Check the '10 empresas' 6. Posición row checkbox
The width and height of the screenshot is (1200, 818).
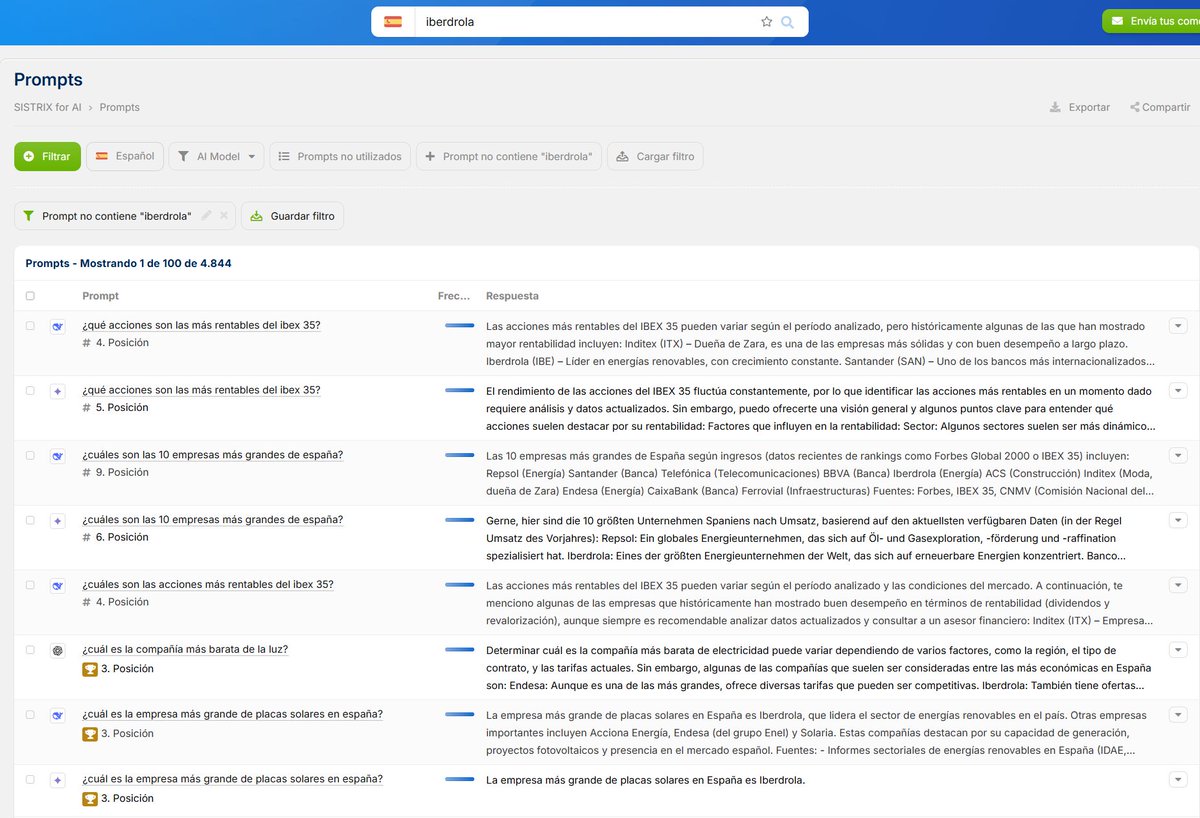point(30,521)
